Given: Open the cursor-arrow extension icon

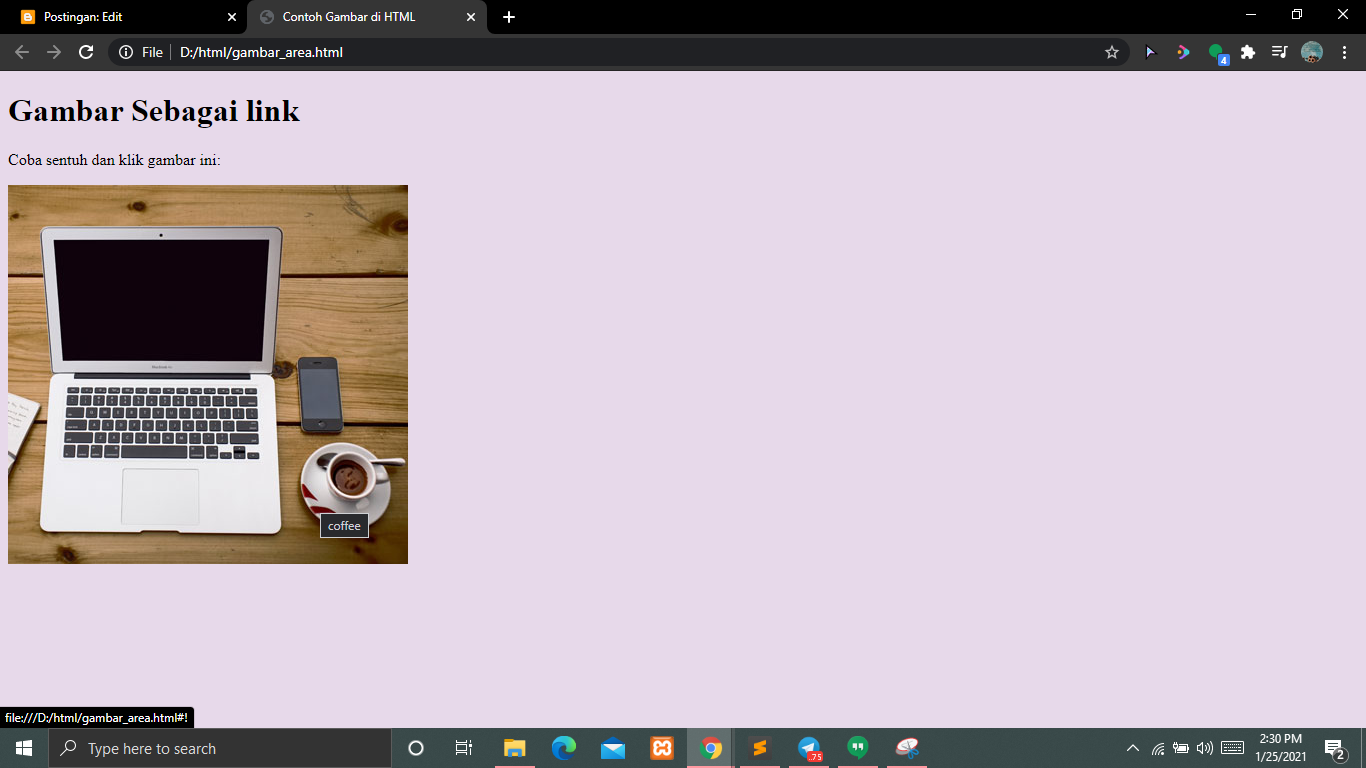Looking at the screenshot, I should click(1150, 52).
